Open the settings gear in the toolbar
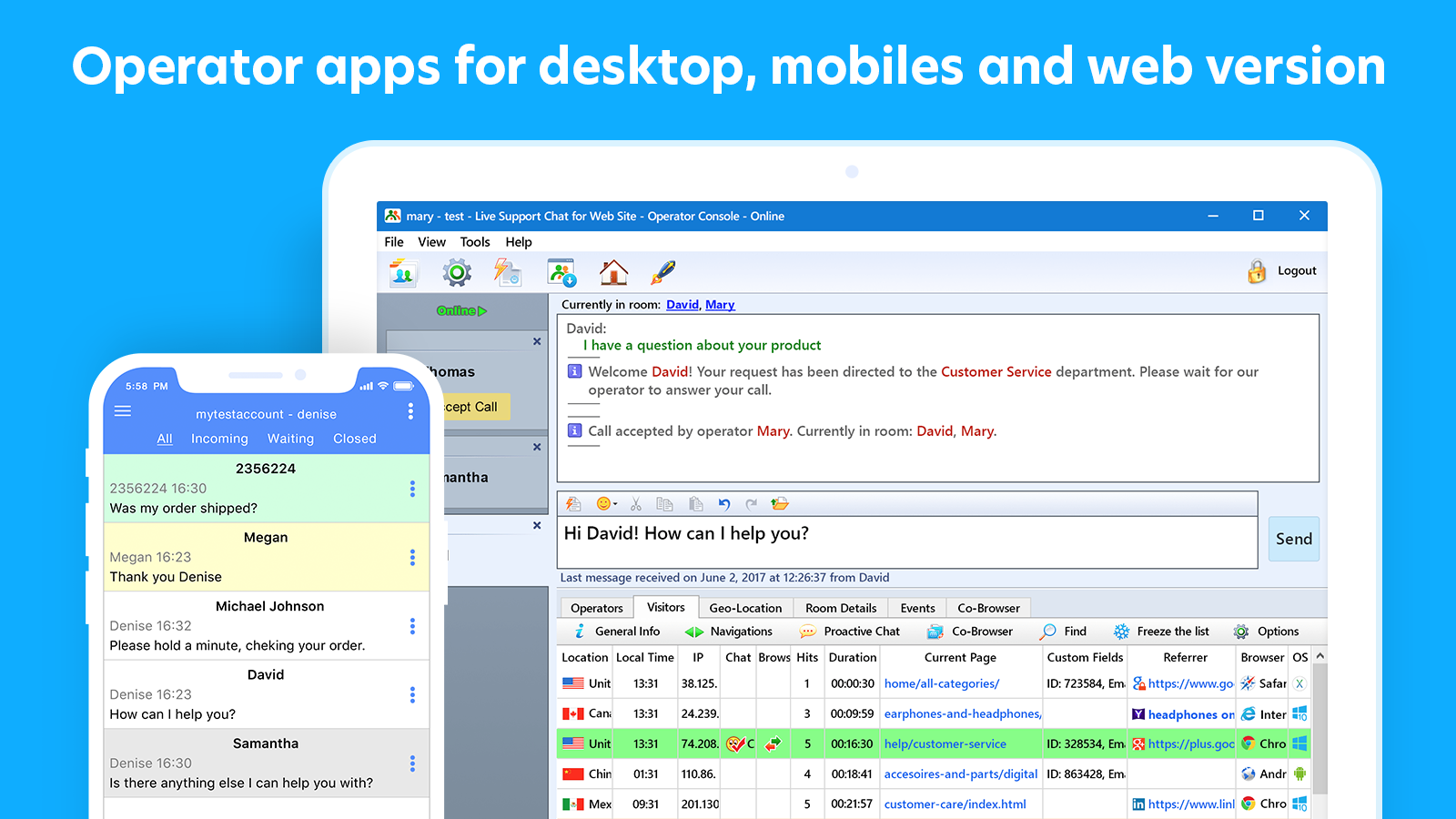 point(457,271)
